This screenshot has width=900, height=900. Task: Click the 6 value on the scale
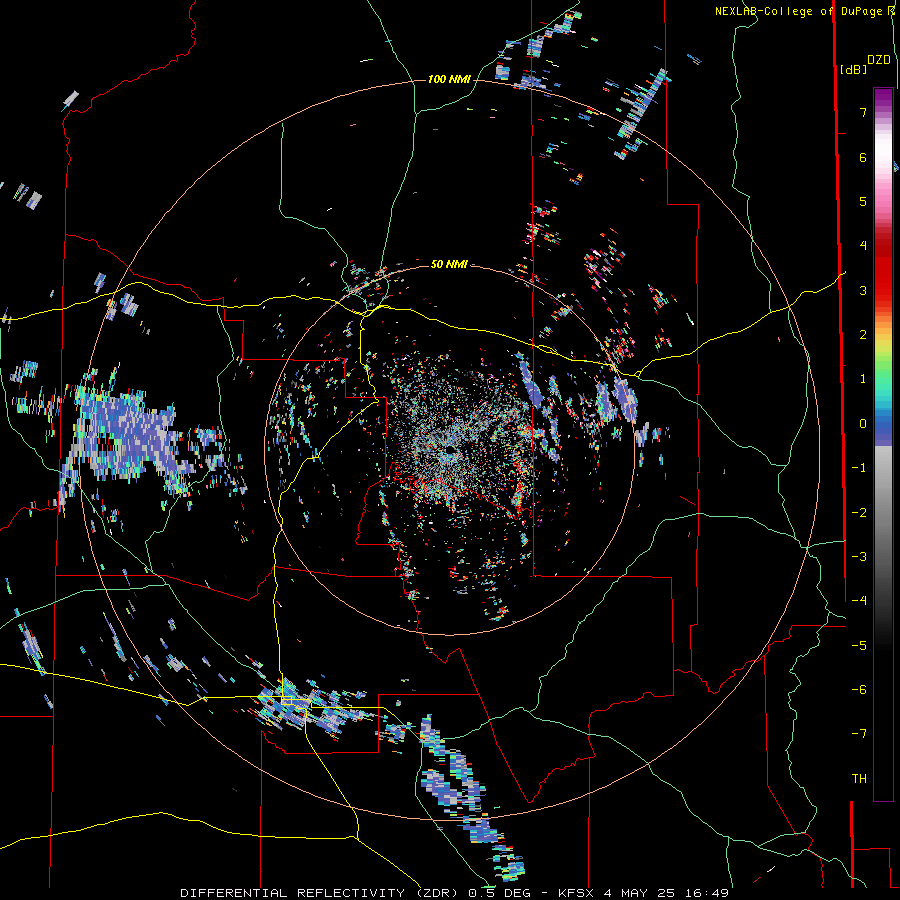tap(863, 157)
